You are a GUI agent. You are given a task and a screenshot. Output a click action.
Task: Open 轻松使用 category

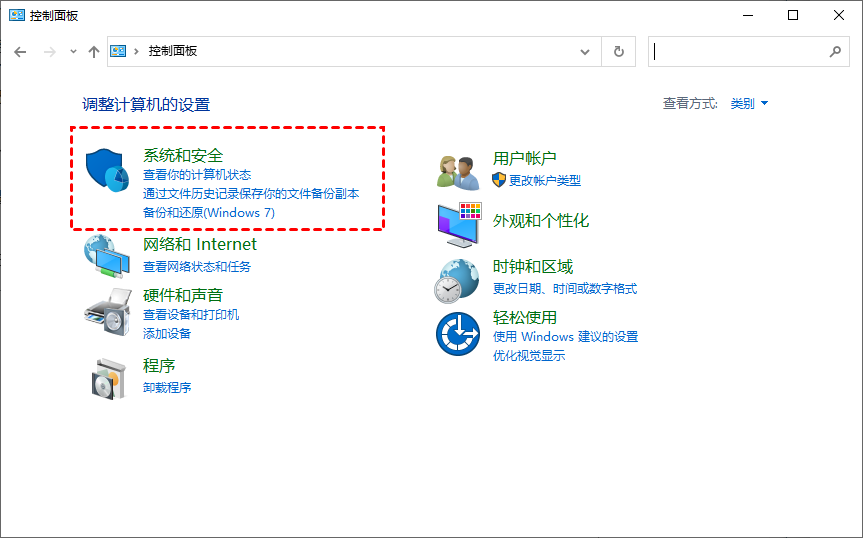pos(525,317)
